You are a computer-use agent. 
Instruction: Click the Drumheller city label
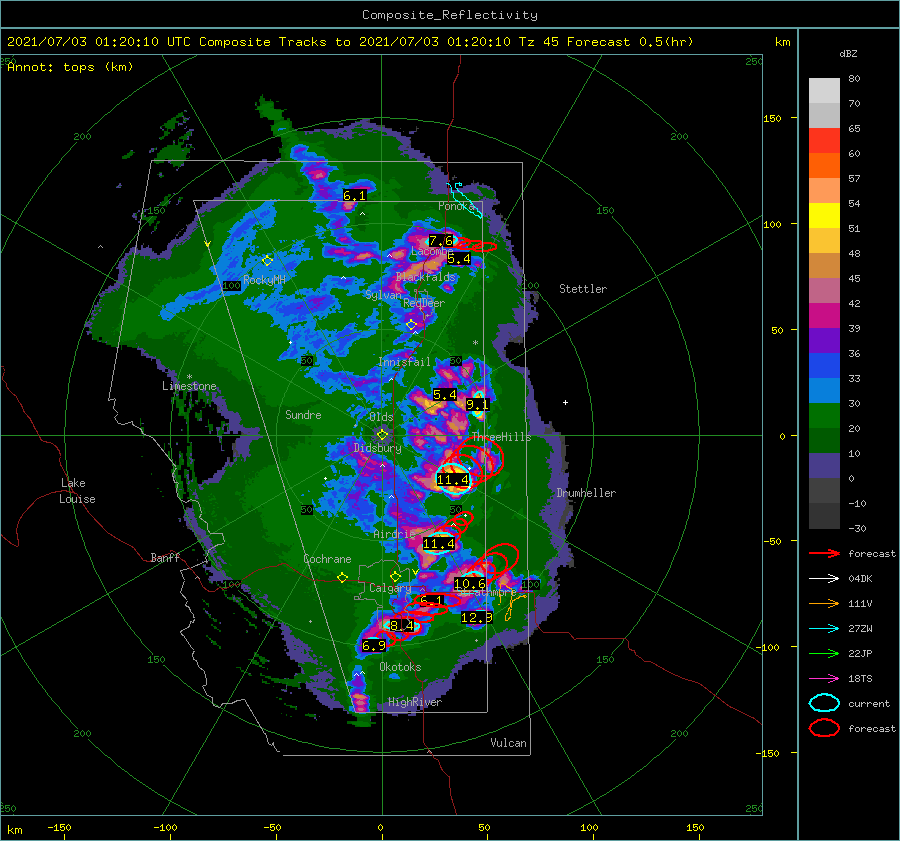click(586, 493)
